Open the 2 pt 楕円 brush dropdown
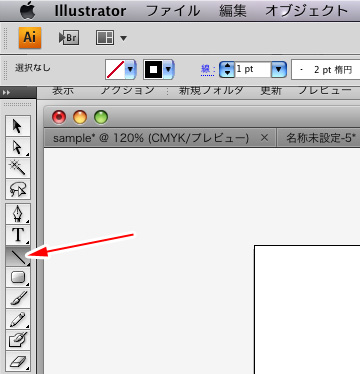 [x=326, y=70]
